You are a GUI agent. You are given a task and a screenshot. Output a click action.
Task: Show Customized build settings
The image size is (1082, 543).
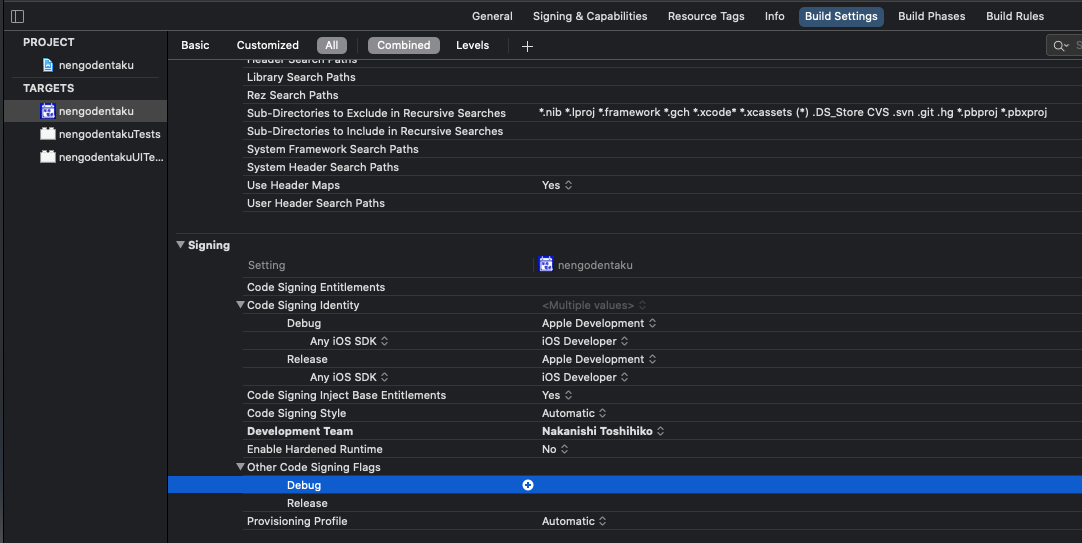pos(268,45)
